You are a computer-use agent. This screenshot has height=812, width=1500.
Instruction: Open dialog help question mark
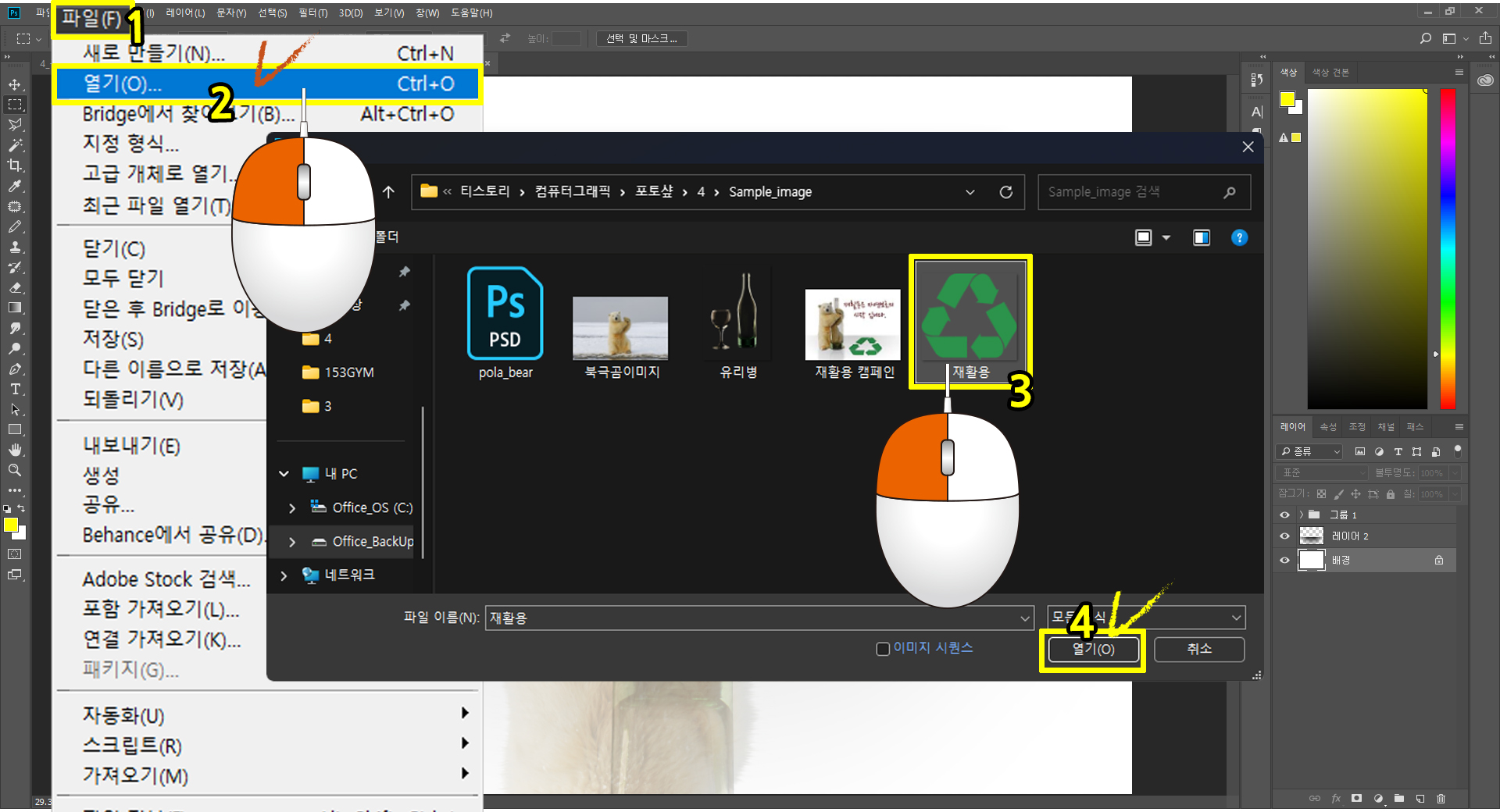click(1239, 237)
